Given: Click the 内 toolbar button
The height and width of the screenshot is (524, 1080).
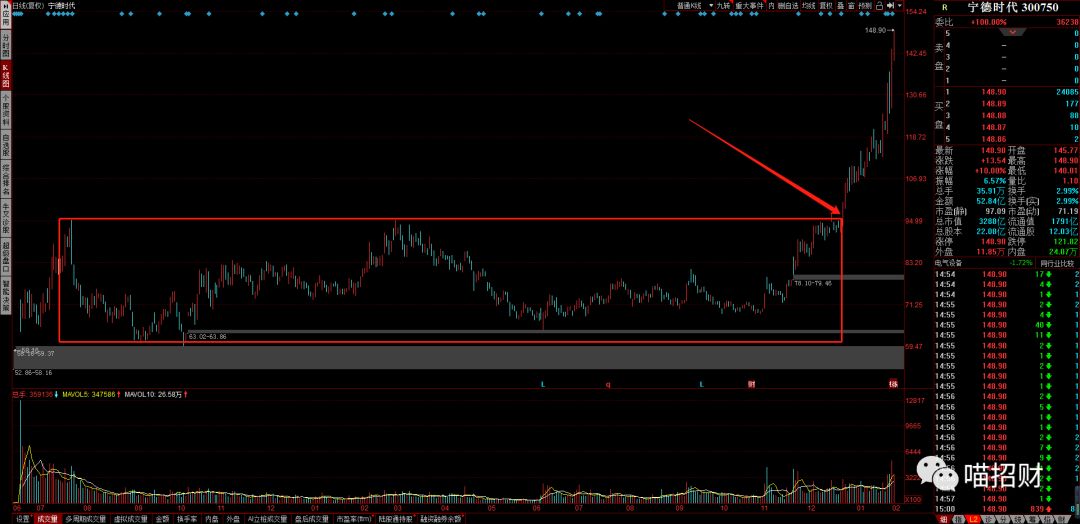Looking at the screenshot, I should (x=771, y=6).
